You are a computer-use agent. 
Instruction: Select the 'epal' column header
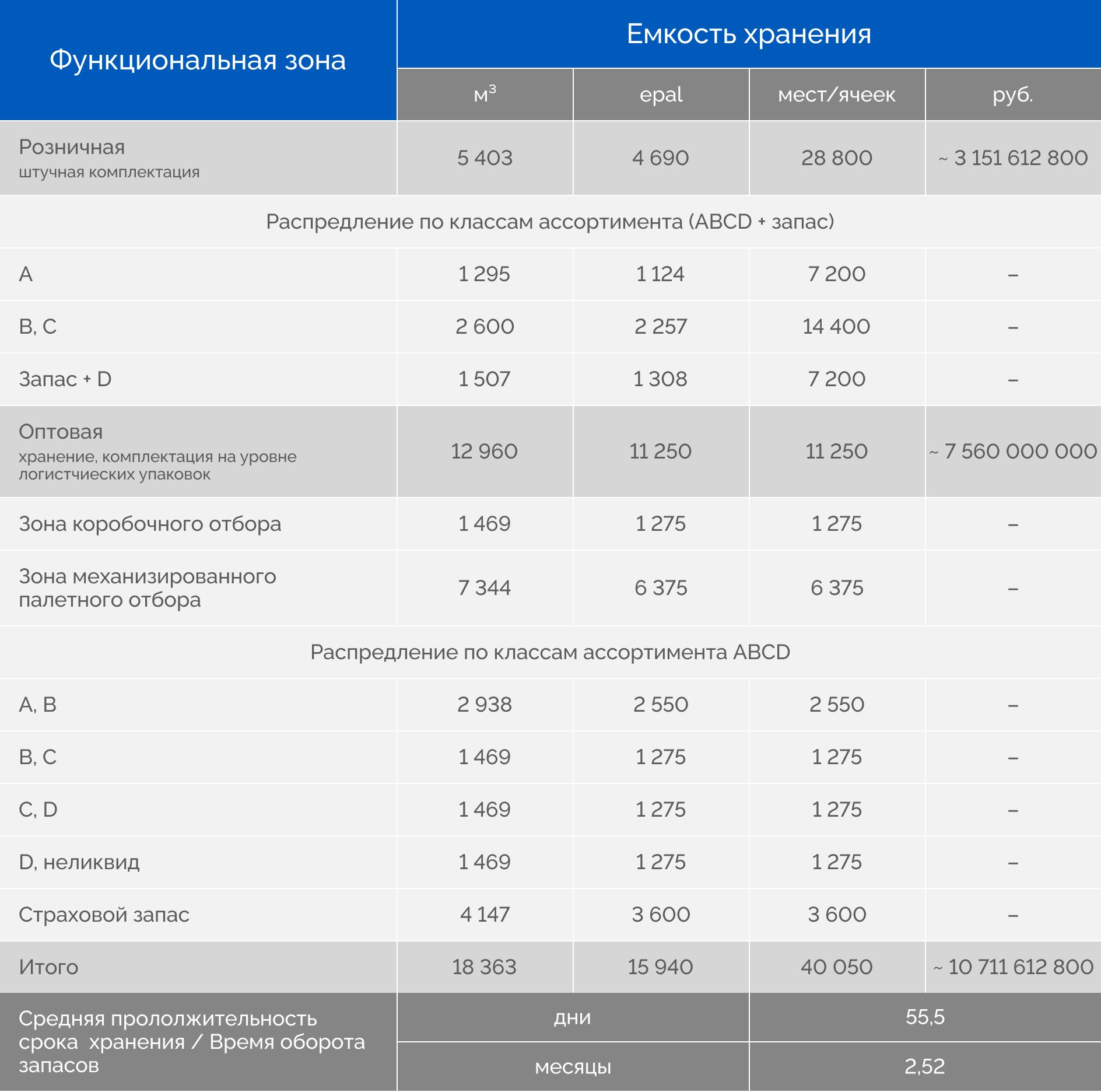pos(661,94)
